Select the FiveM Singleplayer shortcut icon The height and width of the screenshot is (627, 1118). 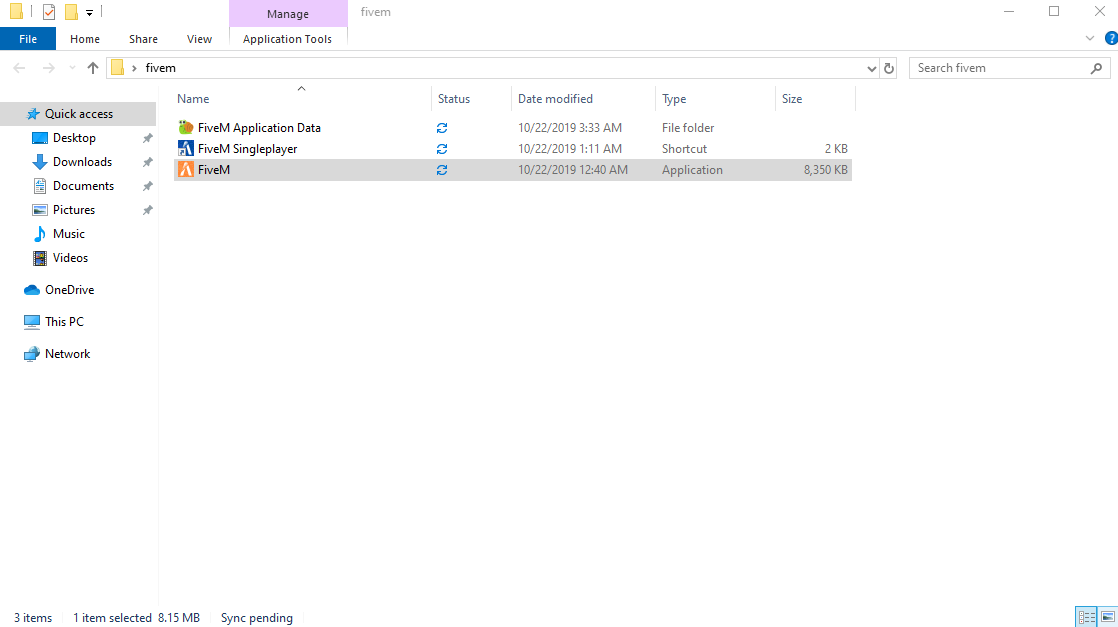(x=185, y=148)
